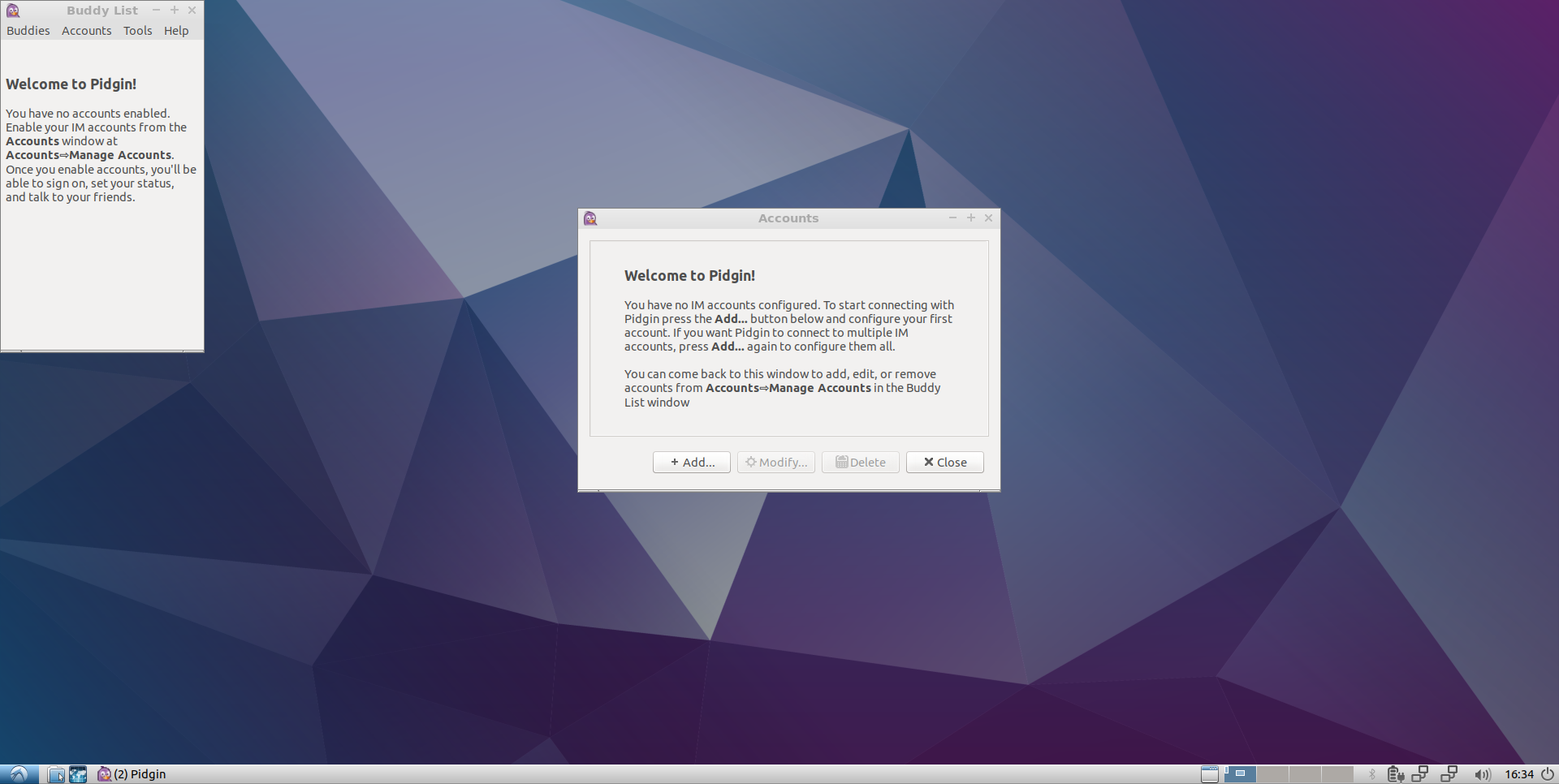This screenshot has height=784, width=1559.
Task: Close Buddy List with title bar X
Action: (x=192, y=10)
